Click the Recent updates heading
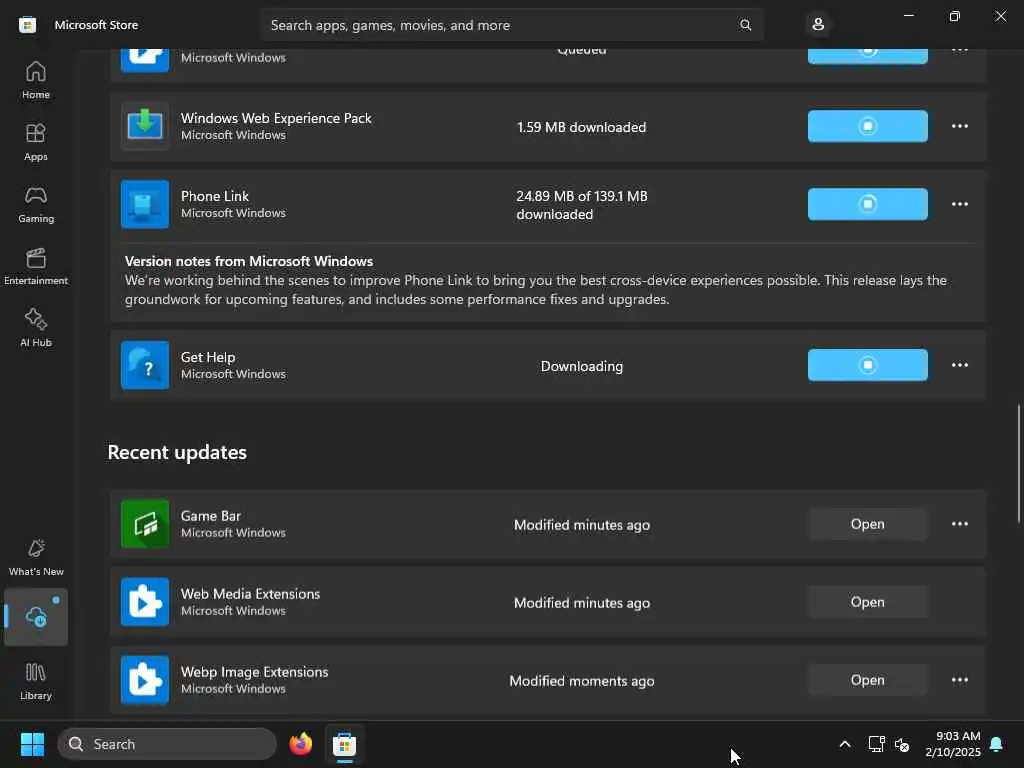Image resolution: width=1024 pixels, height=768 pixels. coord(177,452)
